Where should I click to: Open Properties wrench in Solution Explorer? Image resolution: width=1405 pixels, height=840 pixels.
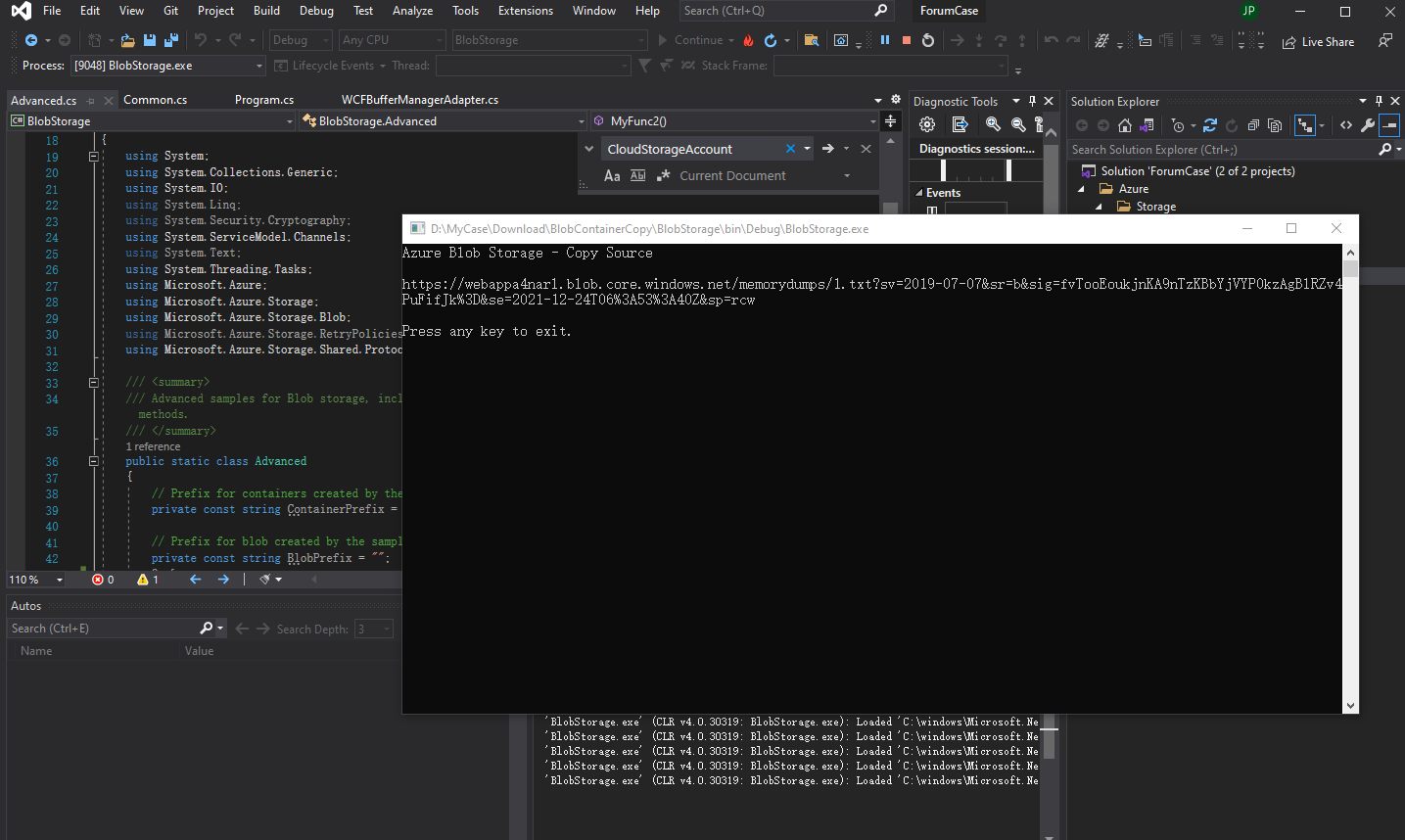pos(1368,125)
